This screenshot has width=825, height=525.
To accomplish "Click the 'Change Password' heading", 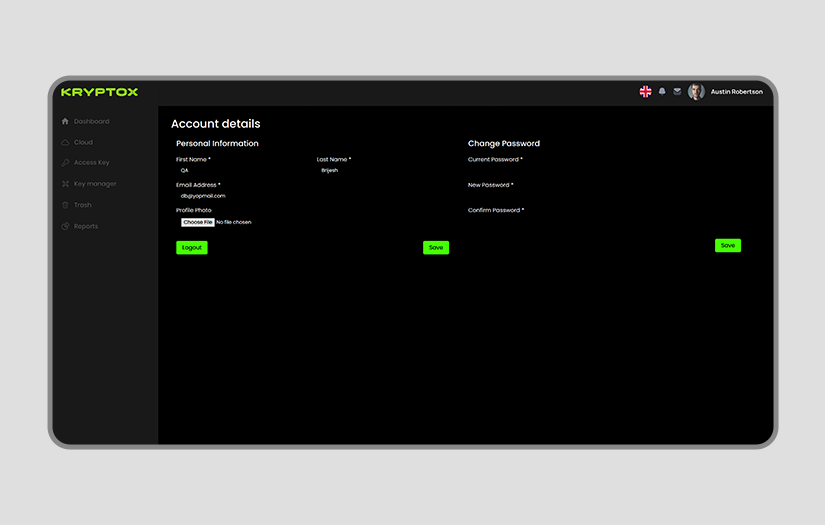I will point(504,143).
